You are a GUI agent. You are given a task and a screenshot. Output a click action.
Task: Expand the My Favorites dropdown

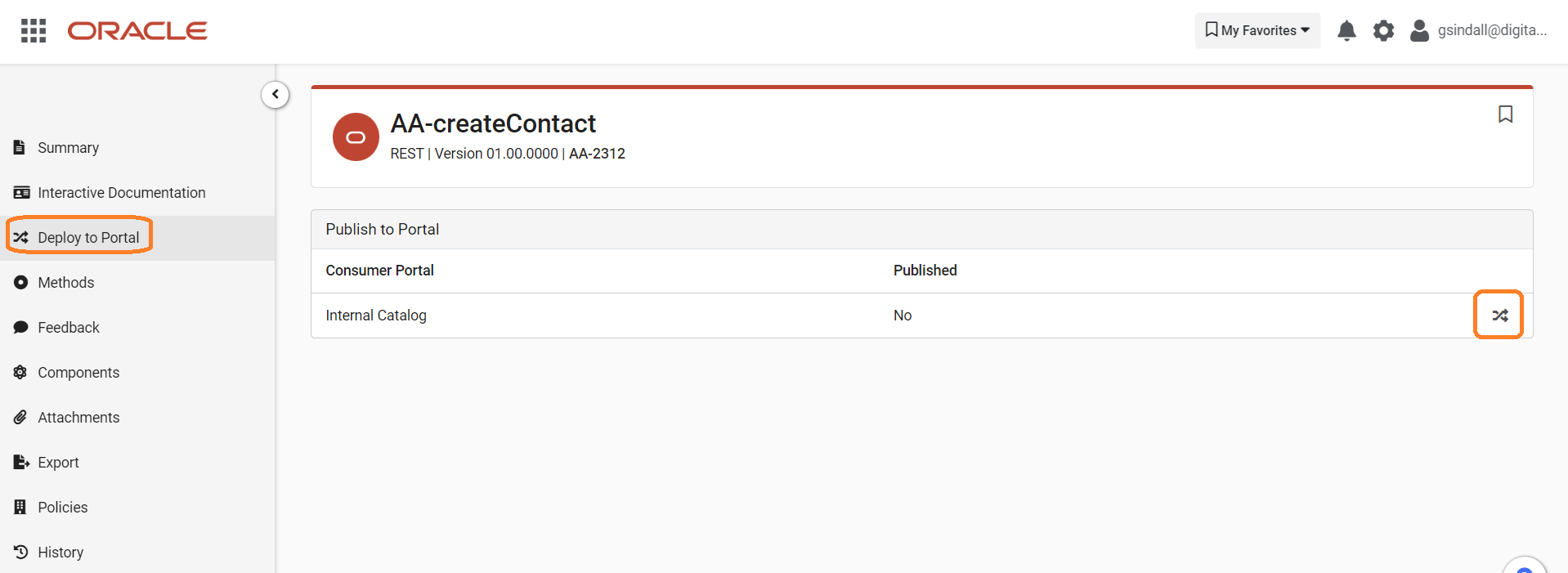1257,31
